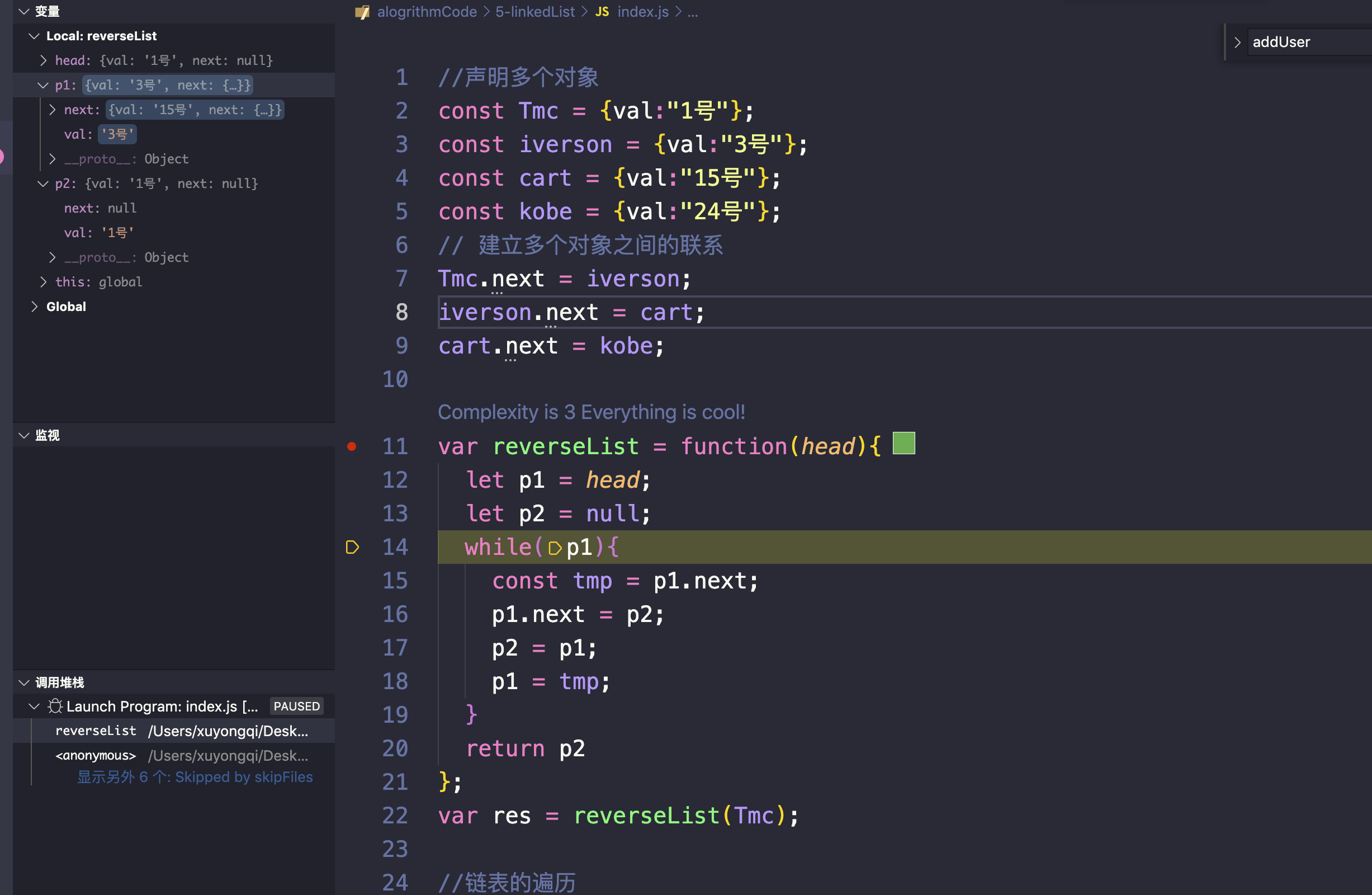Collapse the 变量 variables section
1372x895 pixels.
click(x=23, y=12)
